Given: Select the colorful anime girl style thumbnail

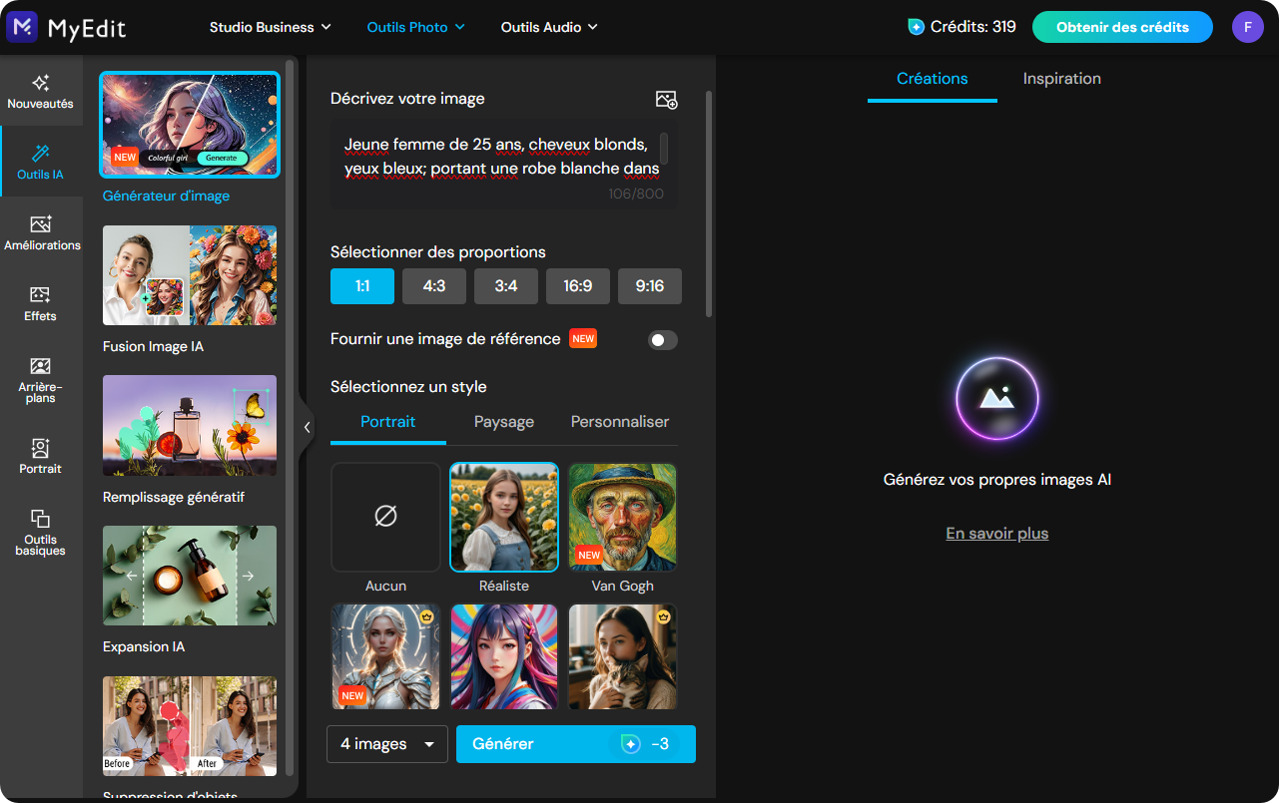Looking at the screenshot, I should (x=504, y=657).
